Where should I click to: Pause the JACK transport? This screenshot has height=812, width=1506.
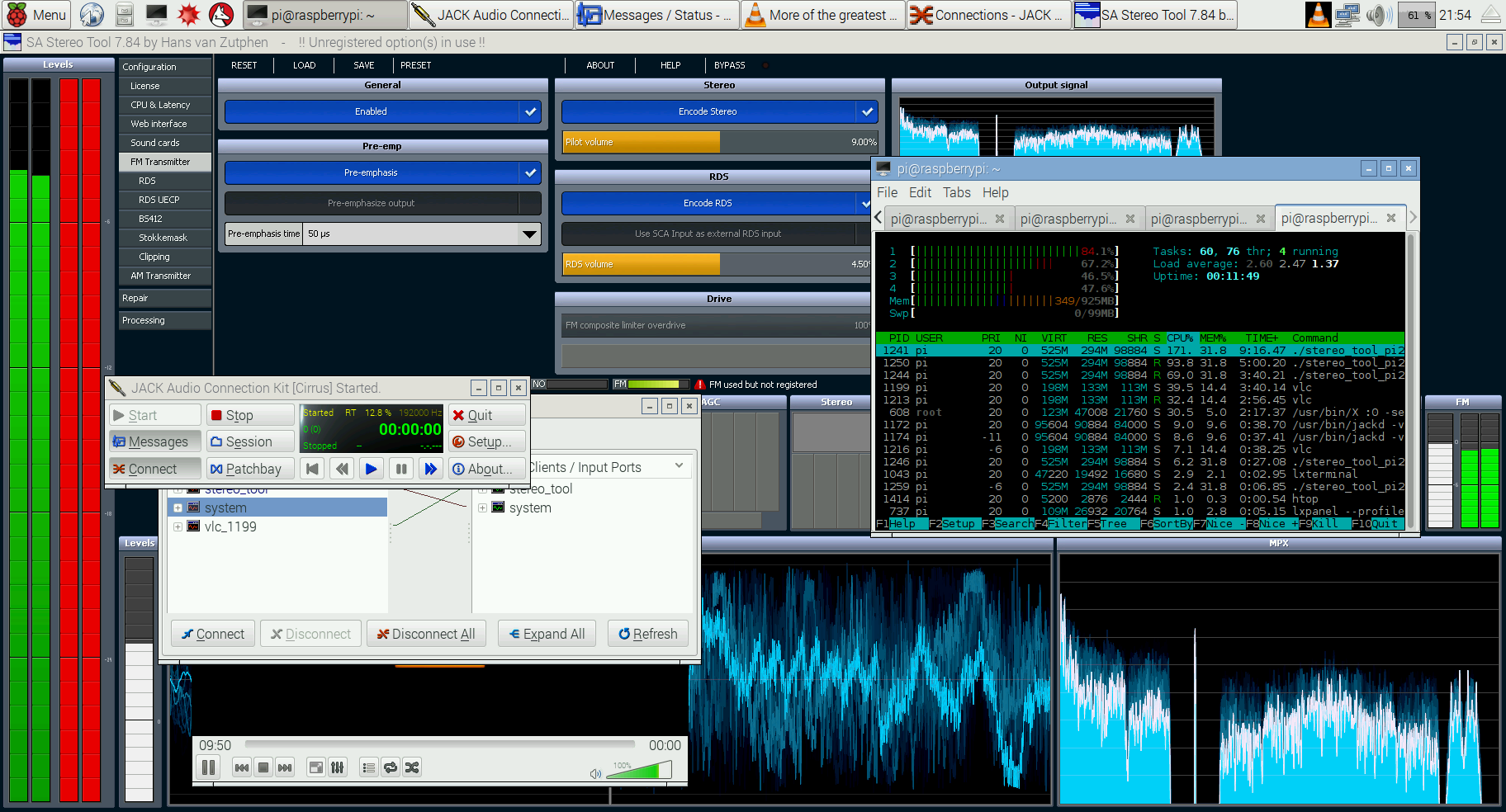click(401, 469)
